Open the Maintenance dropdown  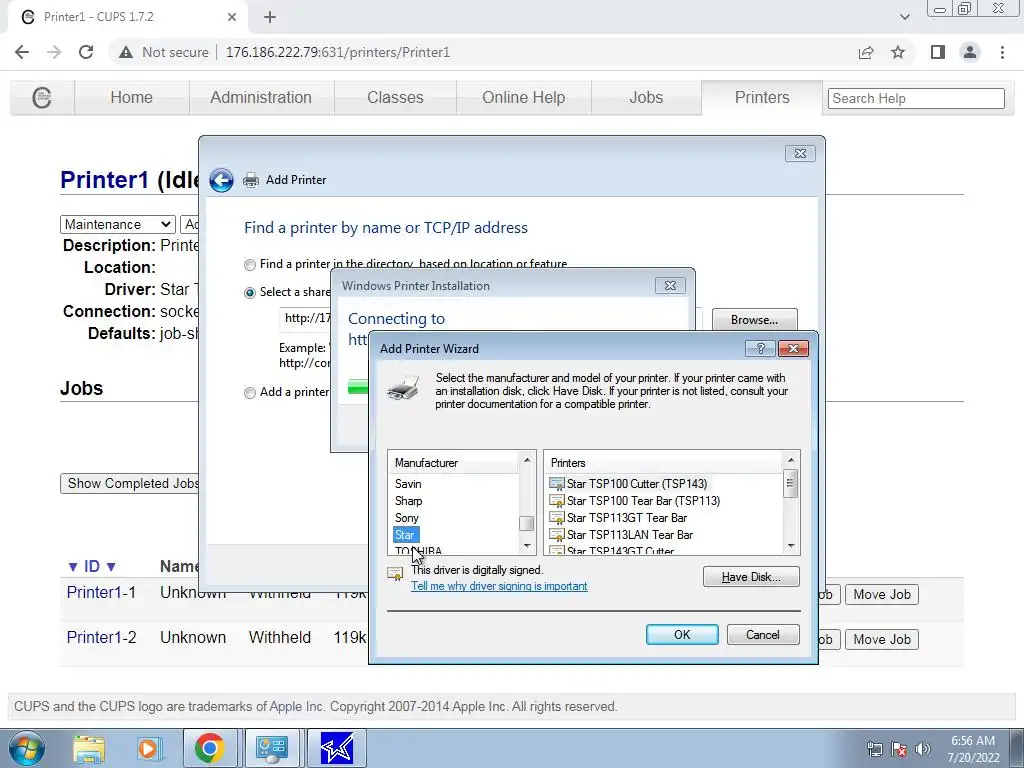118,225
